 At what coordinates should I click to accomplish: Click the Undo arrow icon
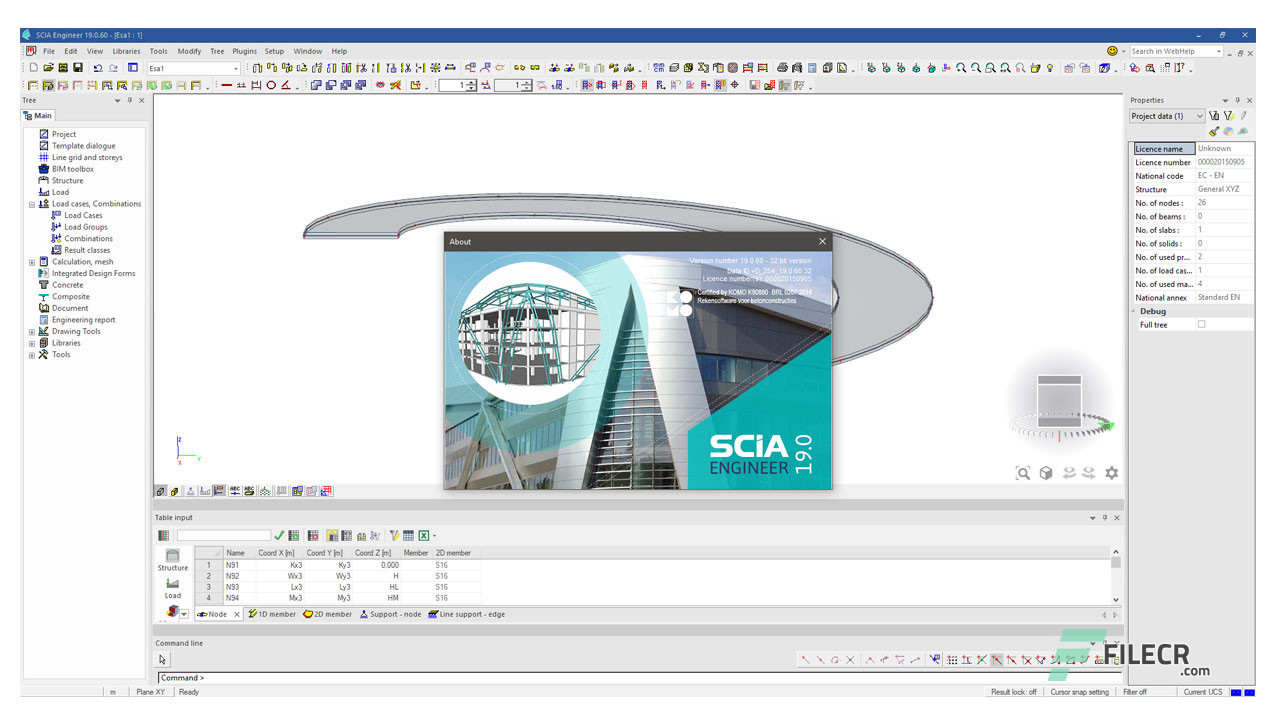point(98,68)
